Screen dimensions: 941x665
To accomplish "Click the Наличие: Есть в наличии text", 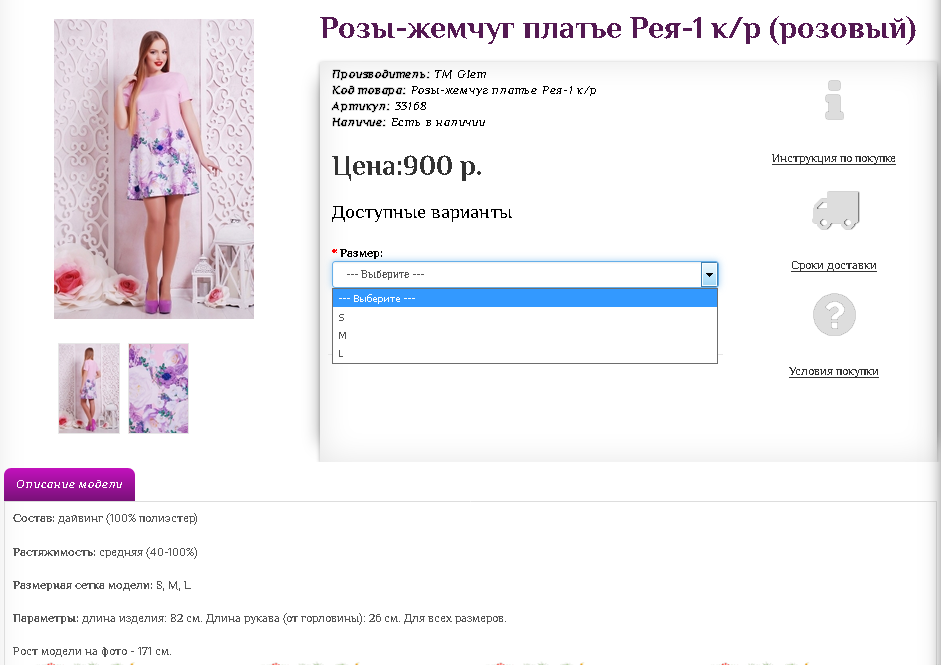I will point(408,122).
